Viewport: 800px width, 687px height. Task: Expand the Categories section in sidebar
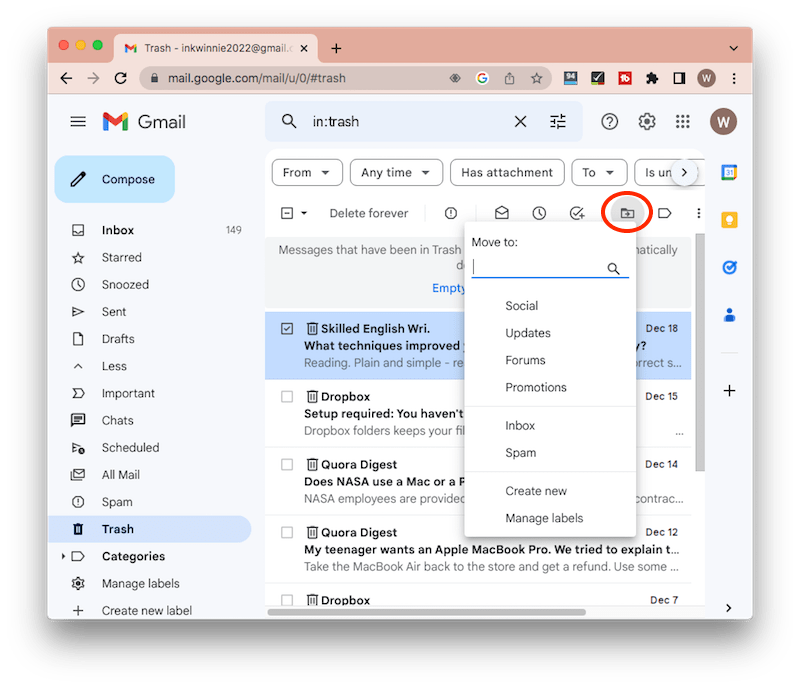pyautogui.click(x=64, y=556)
